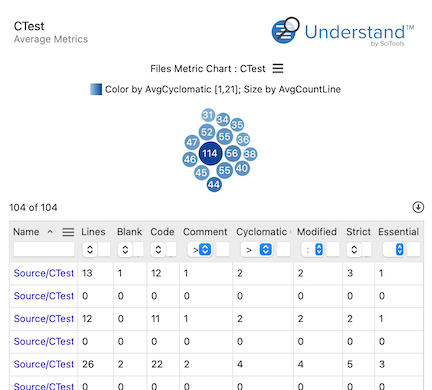Image resolution: width=432 pixels, height=390 pixels.
Task: Click the '104 of 104' row count text
Action: coord(33,207)
